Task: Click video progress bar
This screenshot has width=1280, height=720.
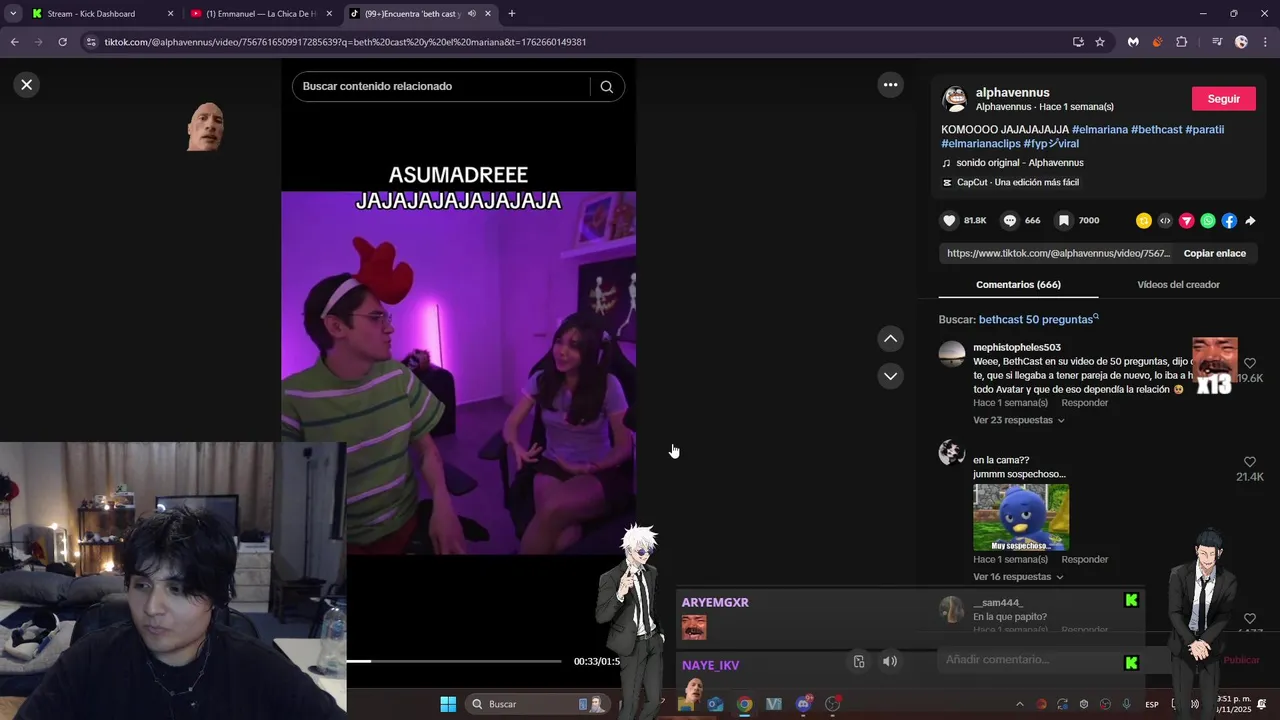Action: tap(454, 661)
